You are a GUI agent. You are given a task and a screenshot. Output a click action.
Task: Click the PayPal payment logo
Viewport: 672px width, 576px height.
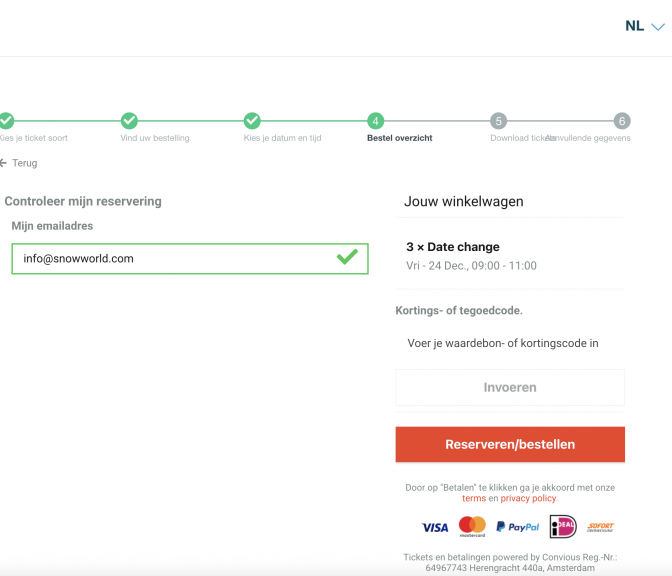coord(517,527)
